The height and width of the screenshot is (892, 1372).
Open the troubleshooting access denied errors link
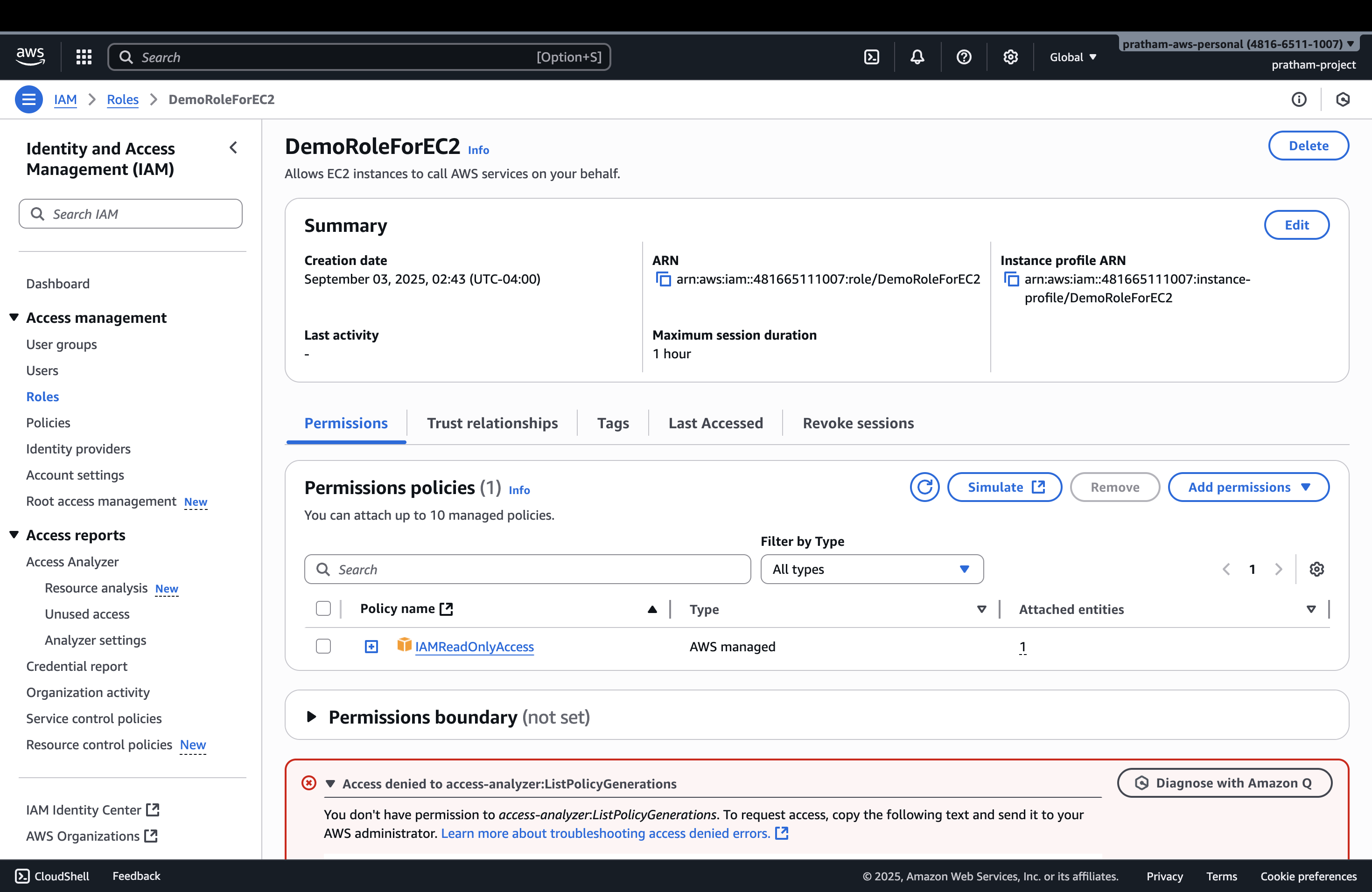point(605,833)
